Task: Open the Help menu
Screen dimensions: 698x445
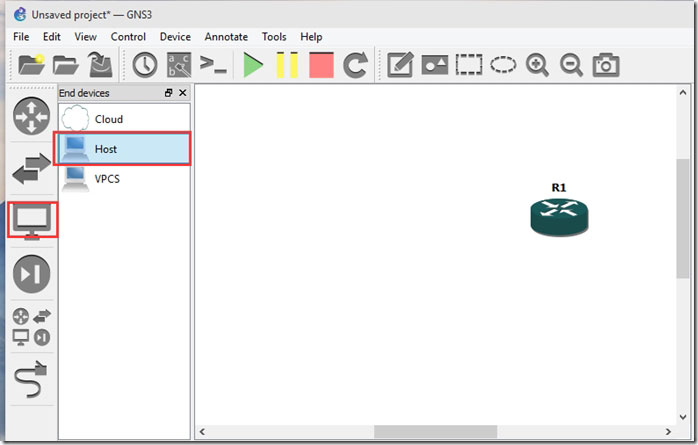Action: click(311, 37)
